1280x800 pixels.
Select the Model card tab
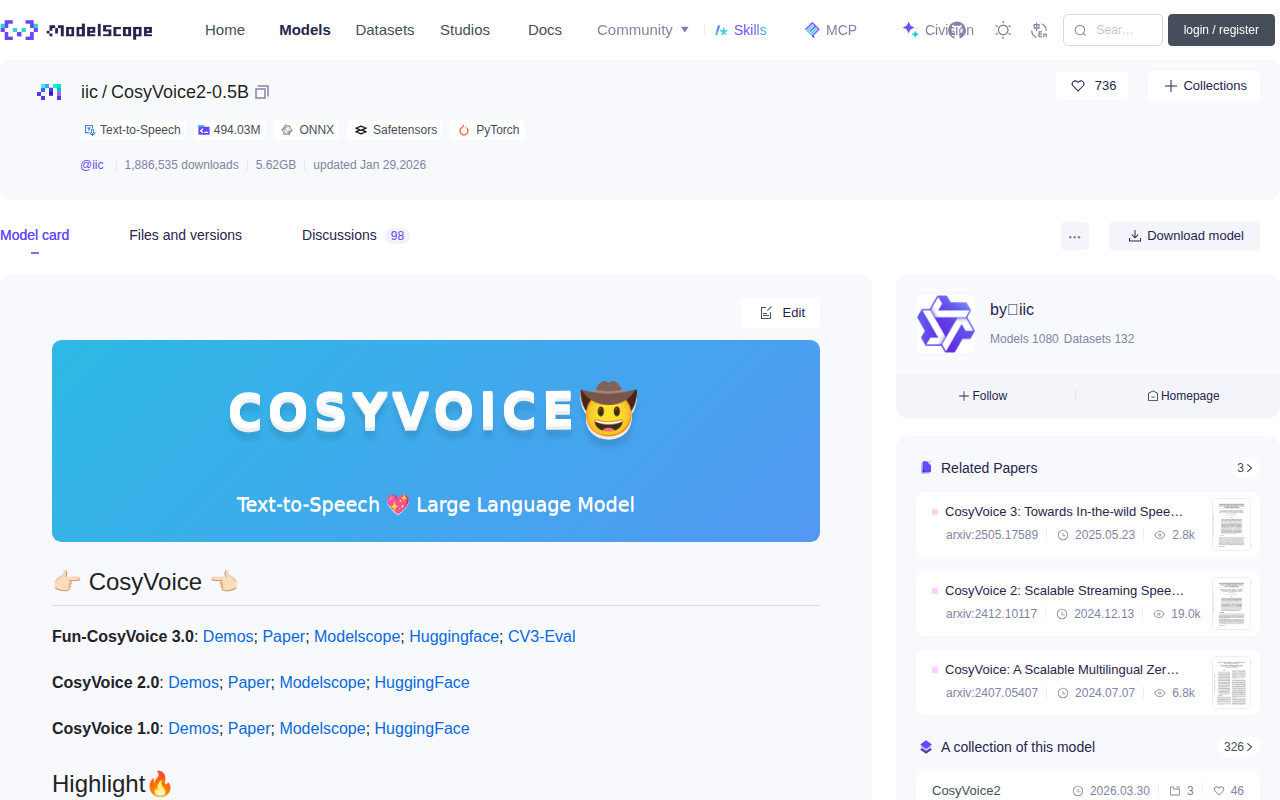tap(35, 235)
